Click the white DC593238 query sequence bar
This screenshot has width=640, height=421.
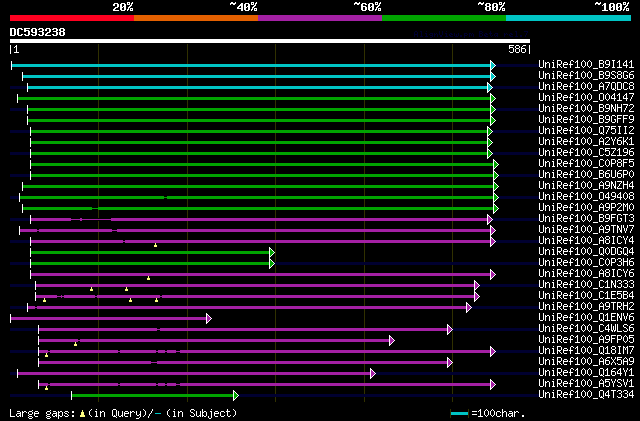270,41
